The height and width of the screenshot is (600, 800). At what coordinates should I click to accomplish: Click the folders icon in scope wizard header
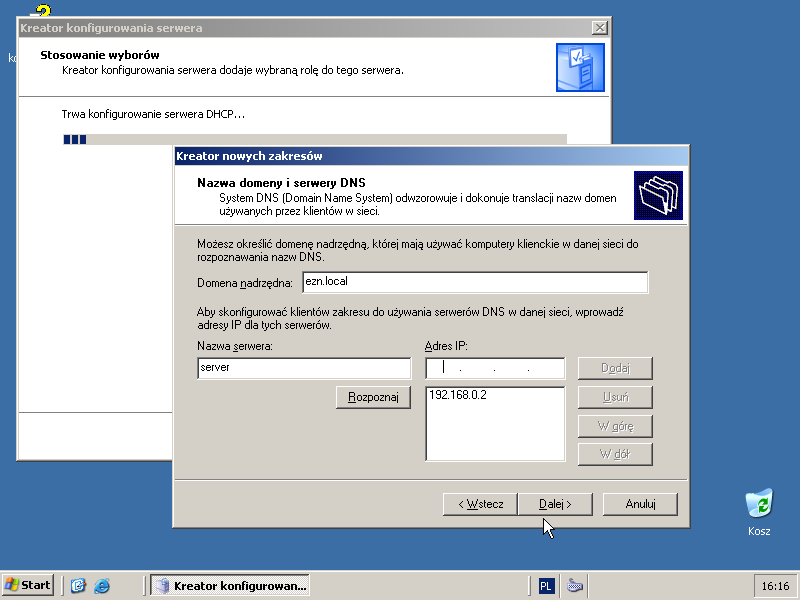[x=658, y=195]
